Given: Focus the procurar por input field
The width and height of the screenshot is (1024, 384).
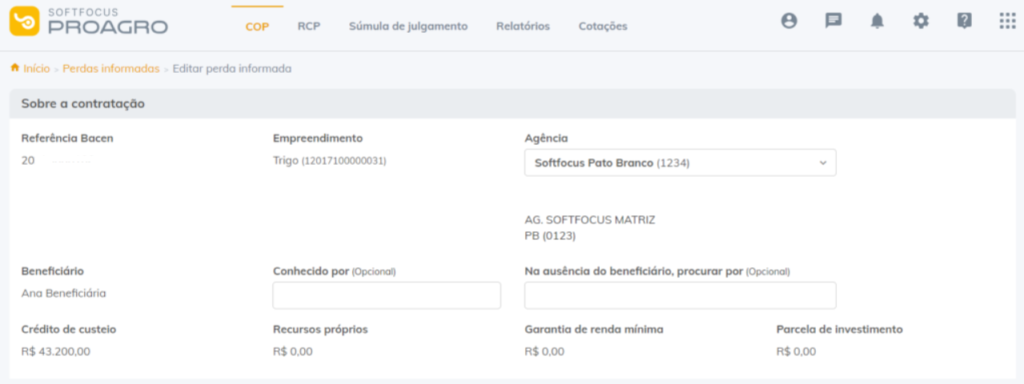Looking at the screenshot, I should 680,295.
